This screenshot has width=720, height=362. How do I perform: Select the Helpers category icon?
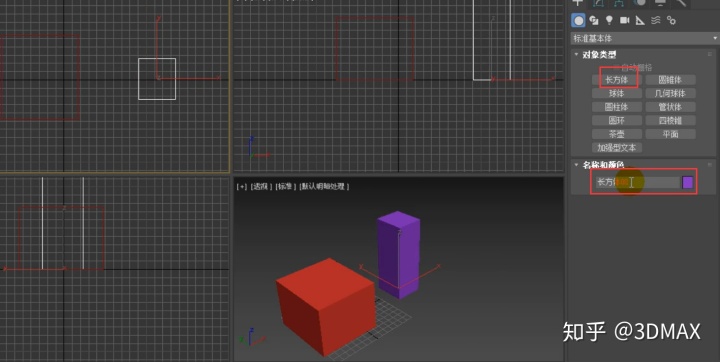pos(640,20)
